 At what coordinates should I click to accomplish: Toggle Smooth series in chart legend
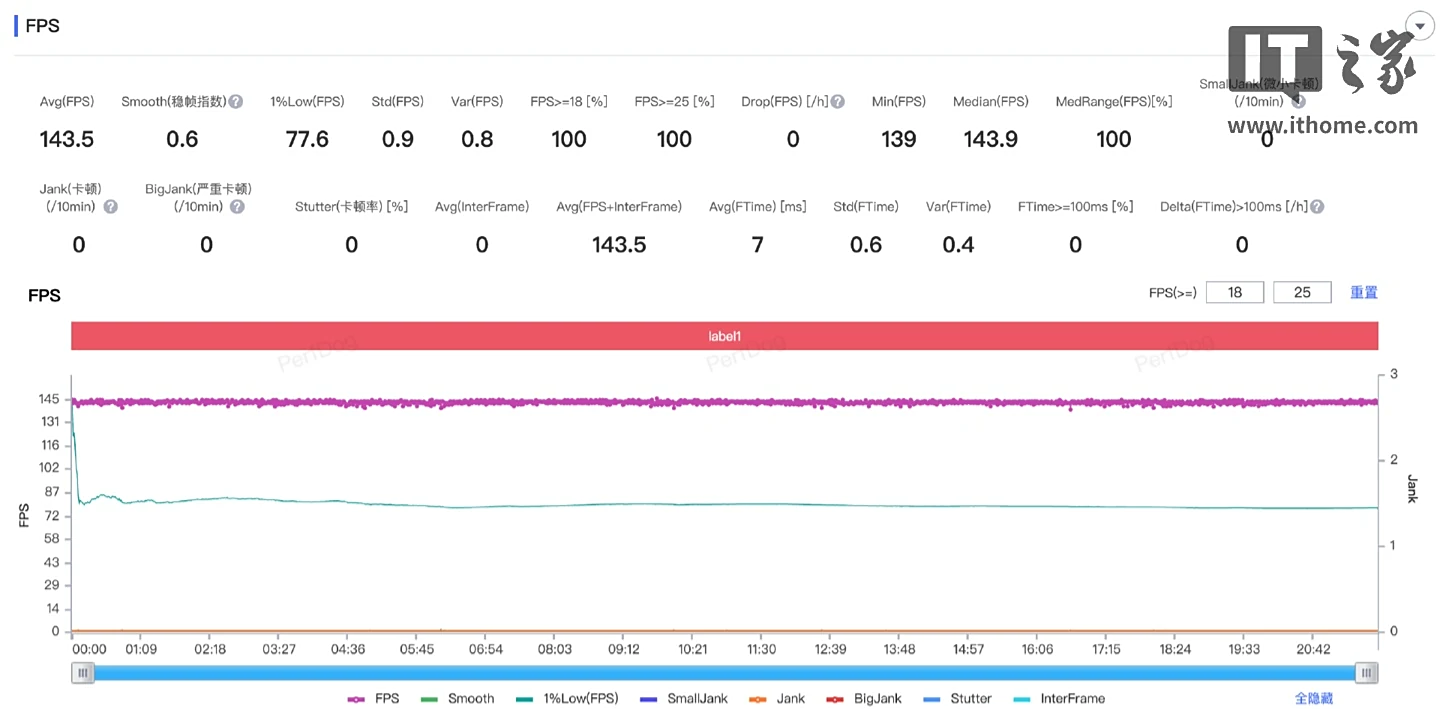click(x=458, y=699)
